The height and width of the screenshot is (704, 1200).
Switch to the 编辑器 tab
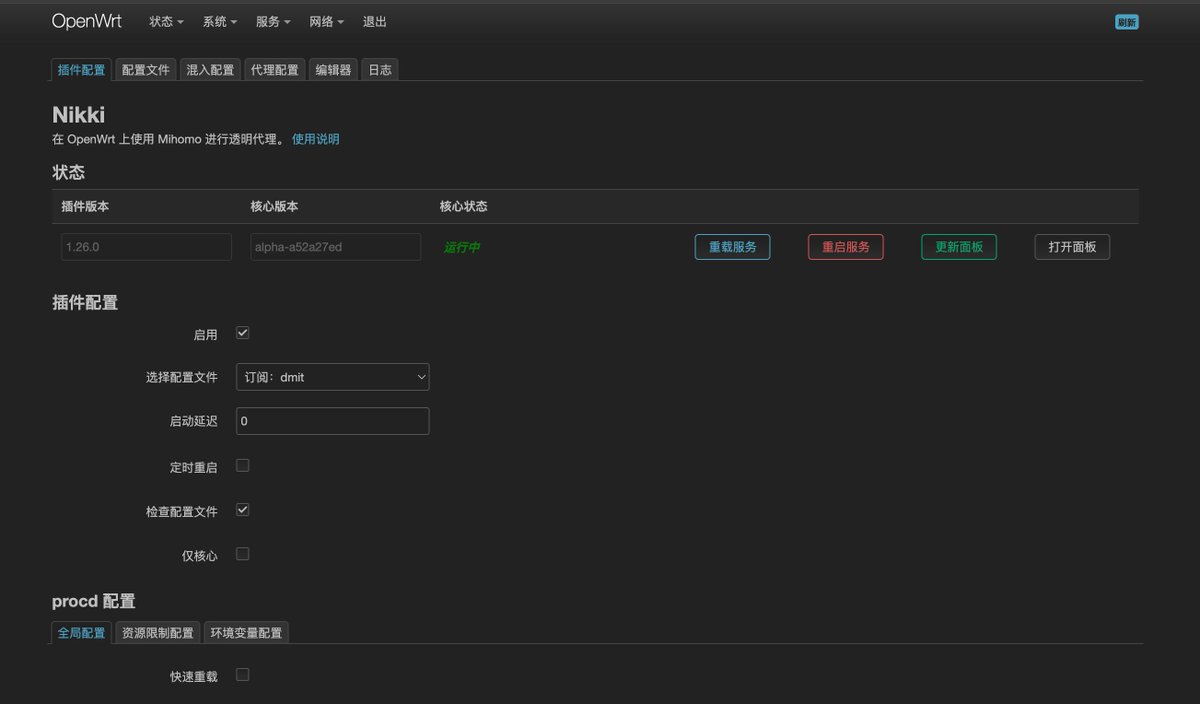(333, 70)
